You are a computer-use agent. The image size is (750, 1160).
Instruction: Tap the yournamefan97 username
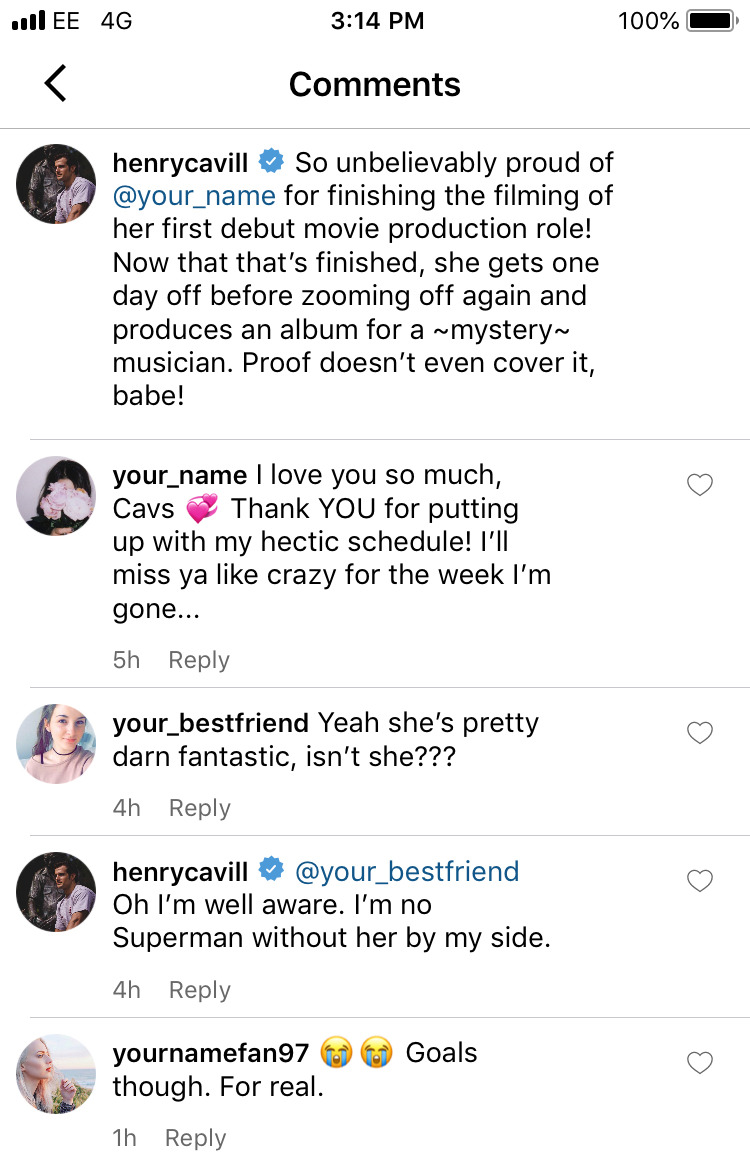tap(211, 1053)
